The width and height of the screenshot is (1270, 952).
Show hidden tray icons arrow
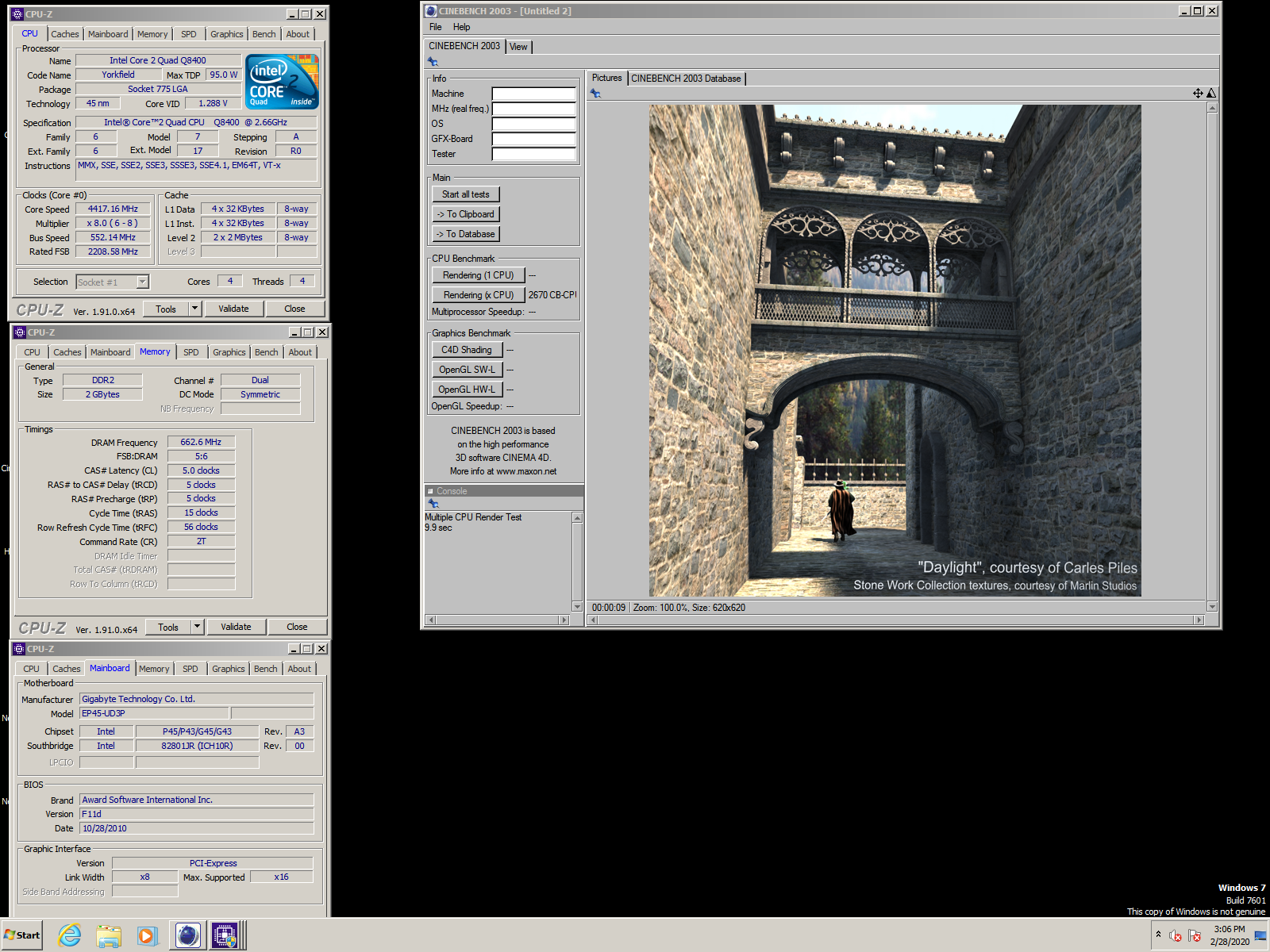pos(1158,934)
